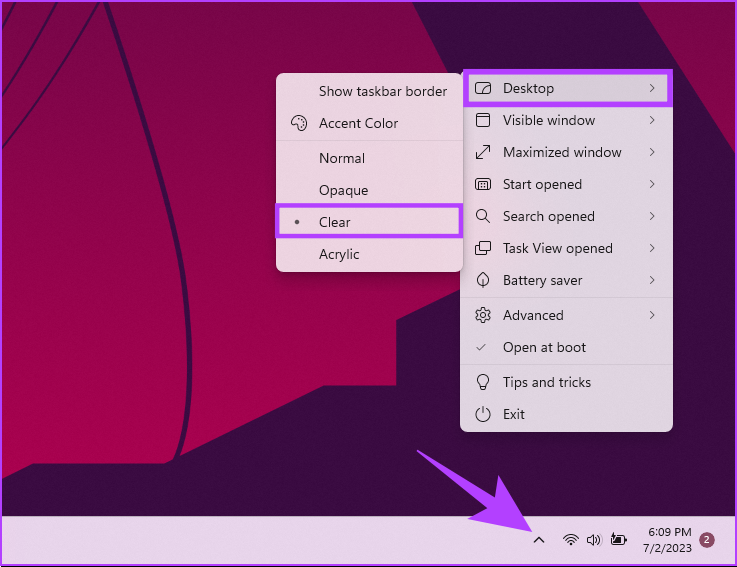Click the Maximized window arrows icon
The width and height of the screenshot is (737, 567).
pyautogui.click(x=483, y=152)
